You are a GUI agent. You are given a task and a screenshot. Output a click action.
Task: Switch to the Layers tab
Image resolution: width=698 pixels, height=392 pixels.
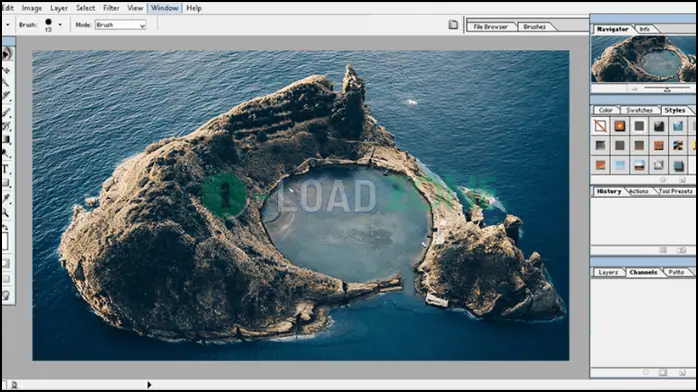[608, 272]
